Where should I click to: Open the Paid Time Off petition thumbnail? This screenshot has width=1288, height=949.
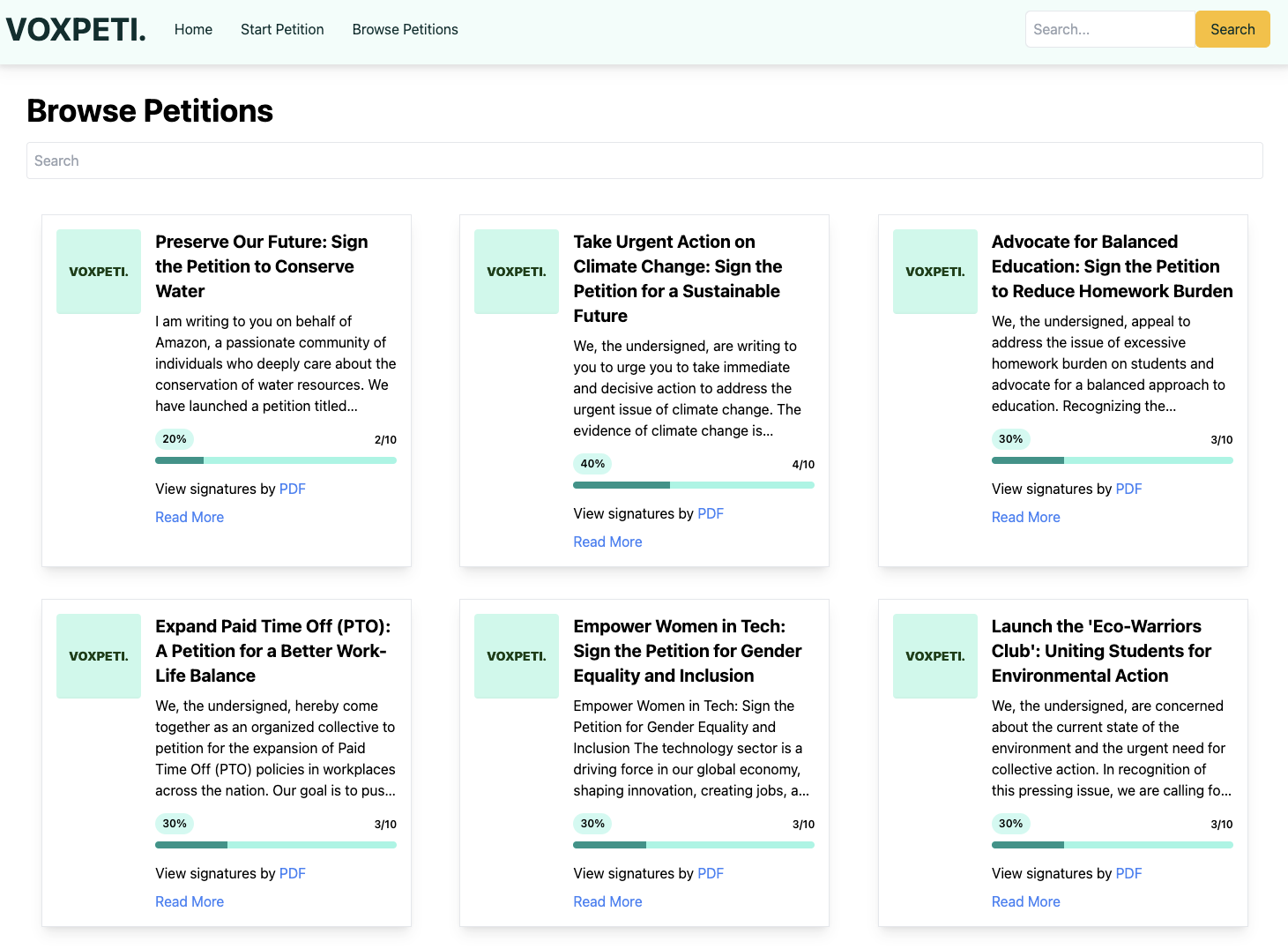(x=99, y=656)
